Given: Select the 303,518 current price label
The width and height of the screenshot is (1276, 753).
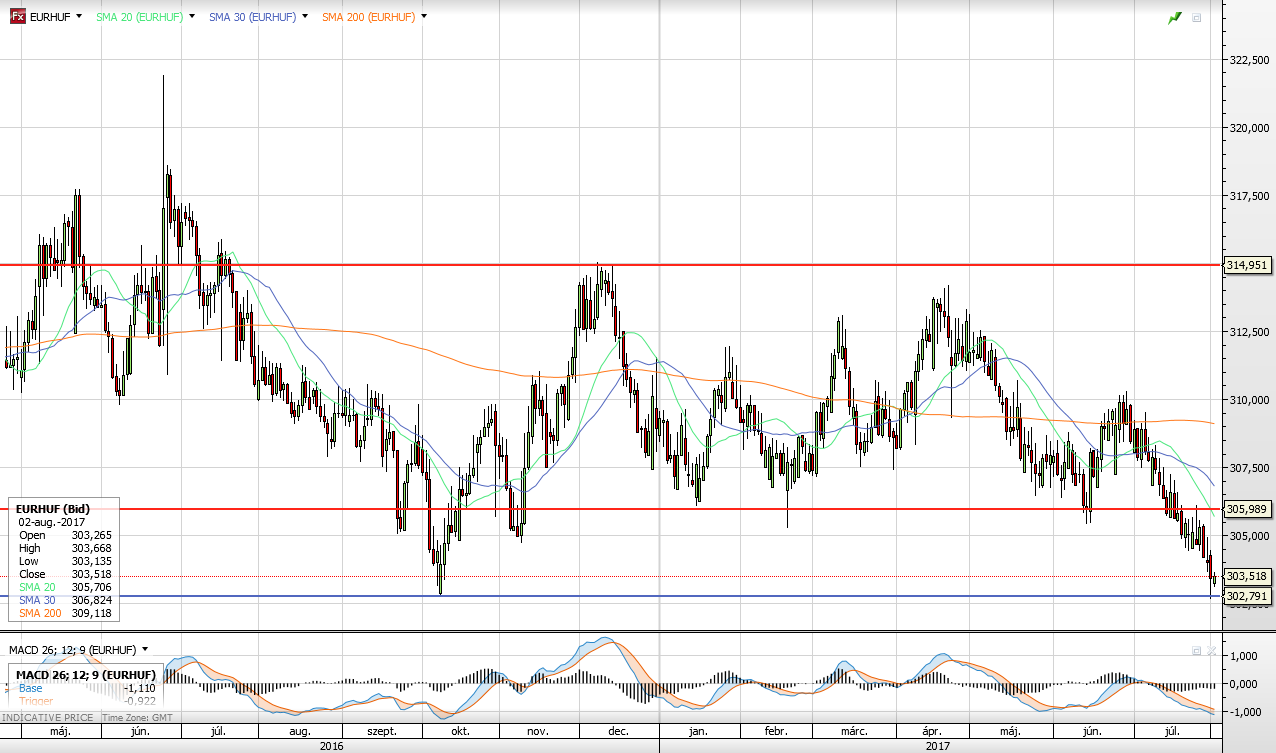Looking at the screenshot, I should click(1247, 576).
